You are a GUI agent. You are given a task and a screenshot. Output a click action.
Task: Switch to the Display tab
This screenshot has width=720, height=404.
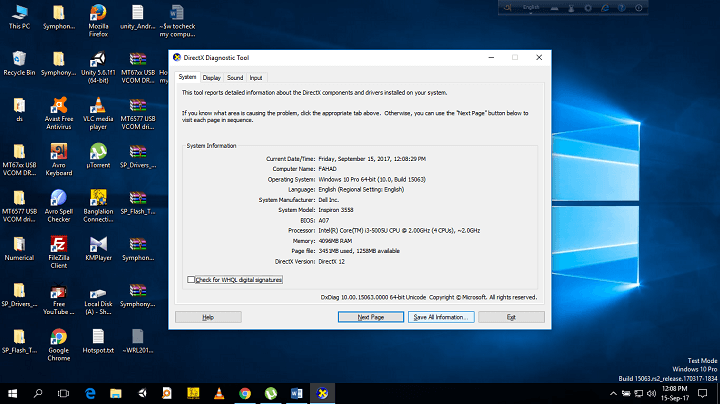point(211,77)
